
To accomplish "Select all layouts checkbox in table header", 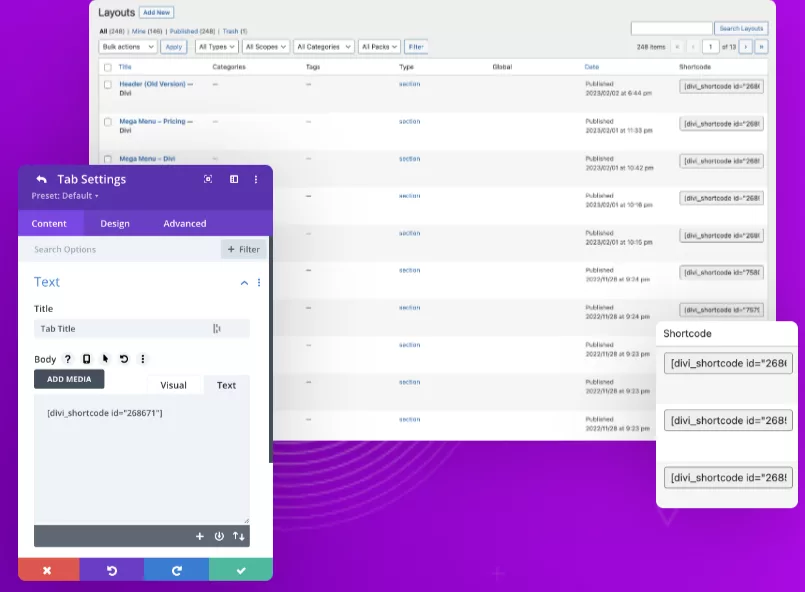I will pyautogui.click(x=107, y=67).
